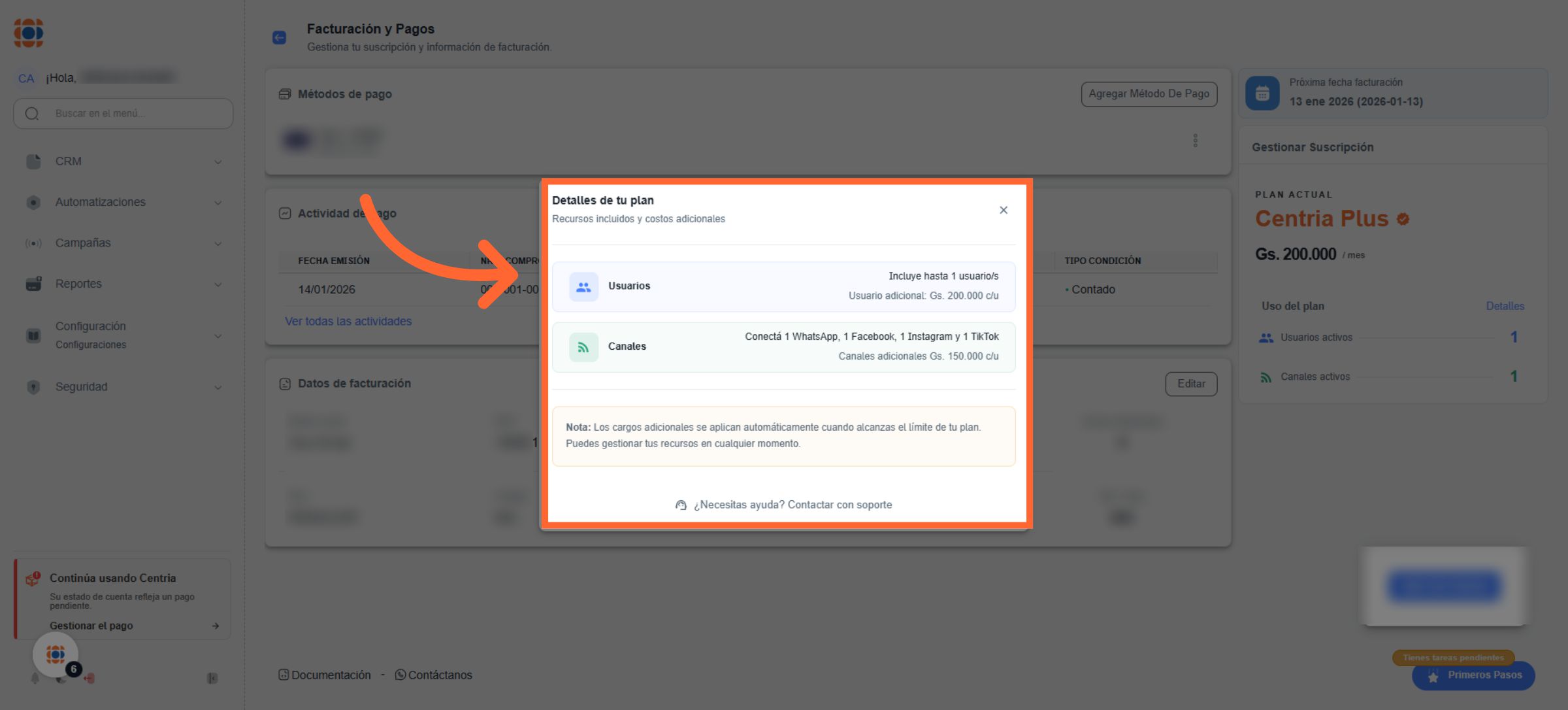The height and width of the screenshot is (710, 1568).
Task: Expand the Seguridad menu chevron
Action: pos(218,387)
